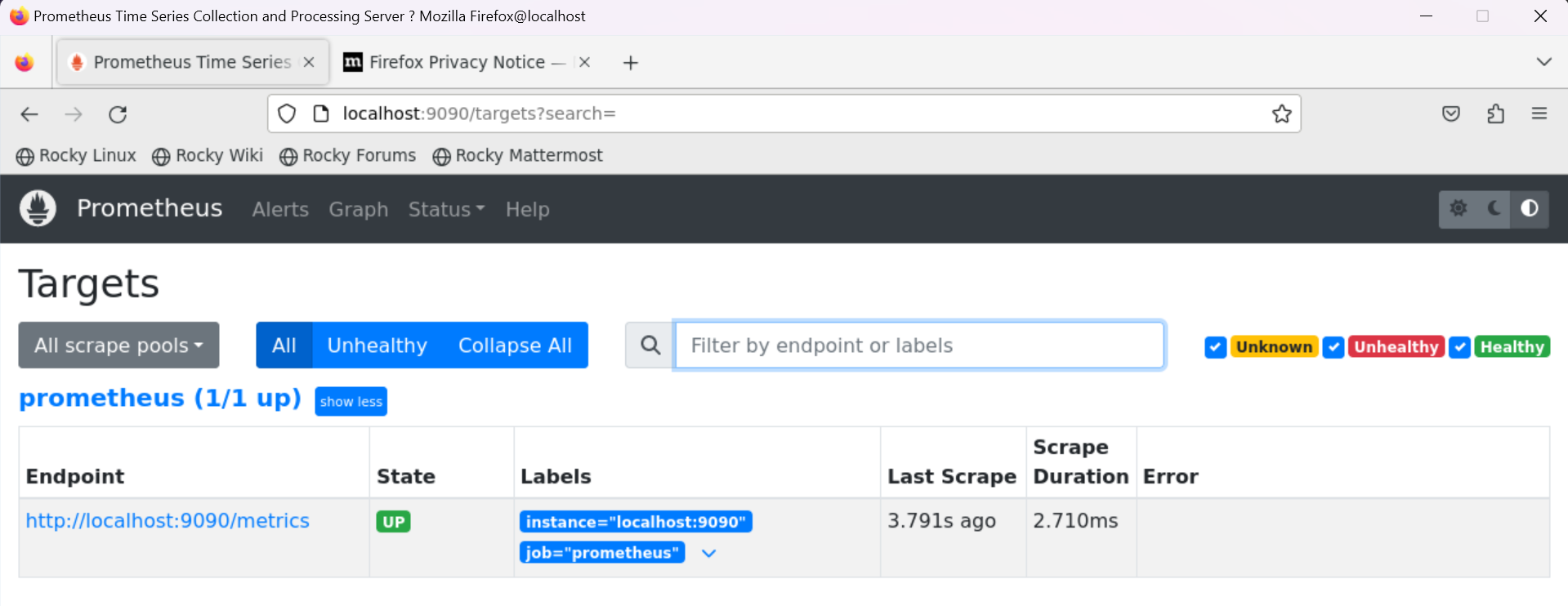Click the green Healthy badge
Screen dimensions: 1568x606
tap(1512, 347)
